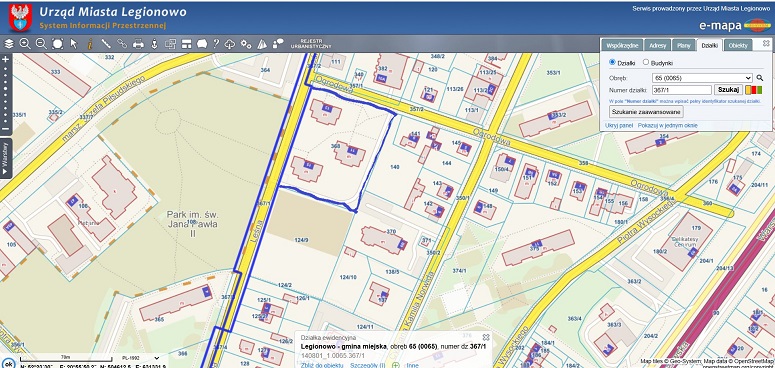Click the street view pegman icon
Viewport: 775px width, 368px height.
[154, 43]
